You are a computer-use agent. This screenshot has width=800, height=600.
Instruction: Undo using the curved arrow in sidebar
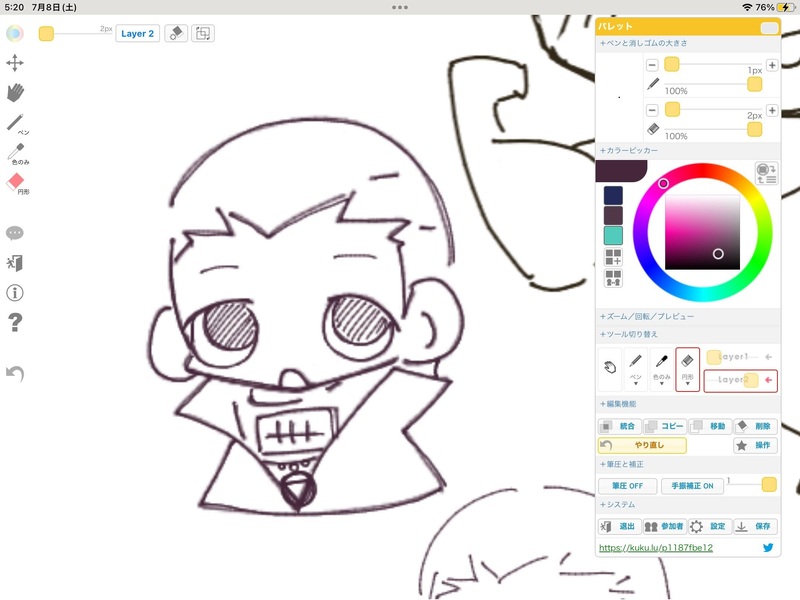point(15,373)
